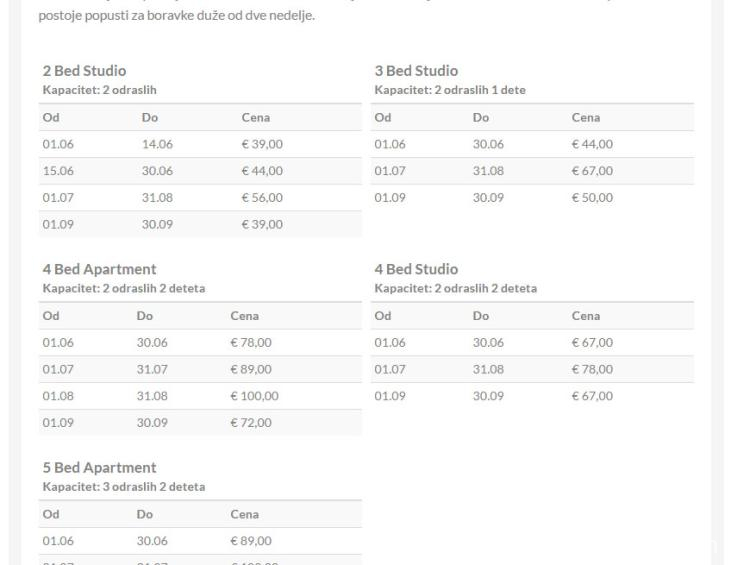Click the 4 Bed Studio heading
Screen dimensions: 731x565
pos(416,269)
